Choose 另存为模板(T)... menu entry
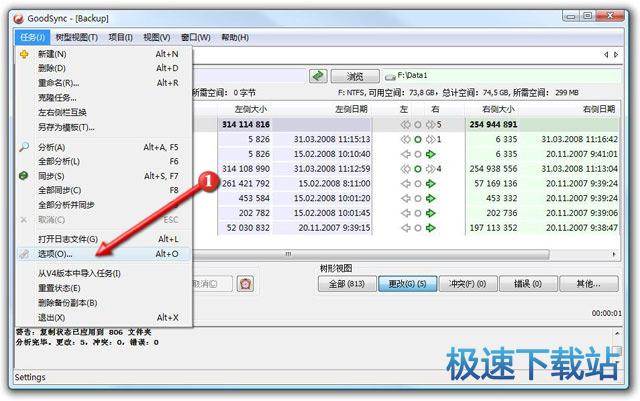The width and height of the screenshot is (640, 401). 103,127
